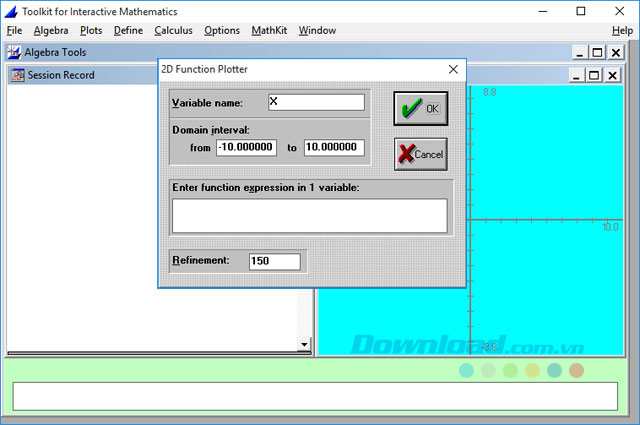Minimize the plot sub-window
This screenshot has width=640, height=425.
[x=576, y=76]
